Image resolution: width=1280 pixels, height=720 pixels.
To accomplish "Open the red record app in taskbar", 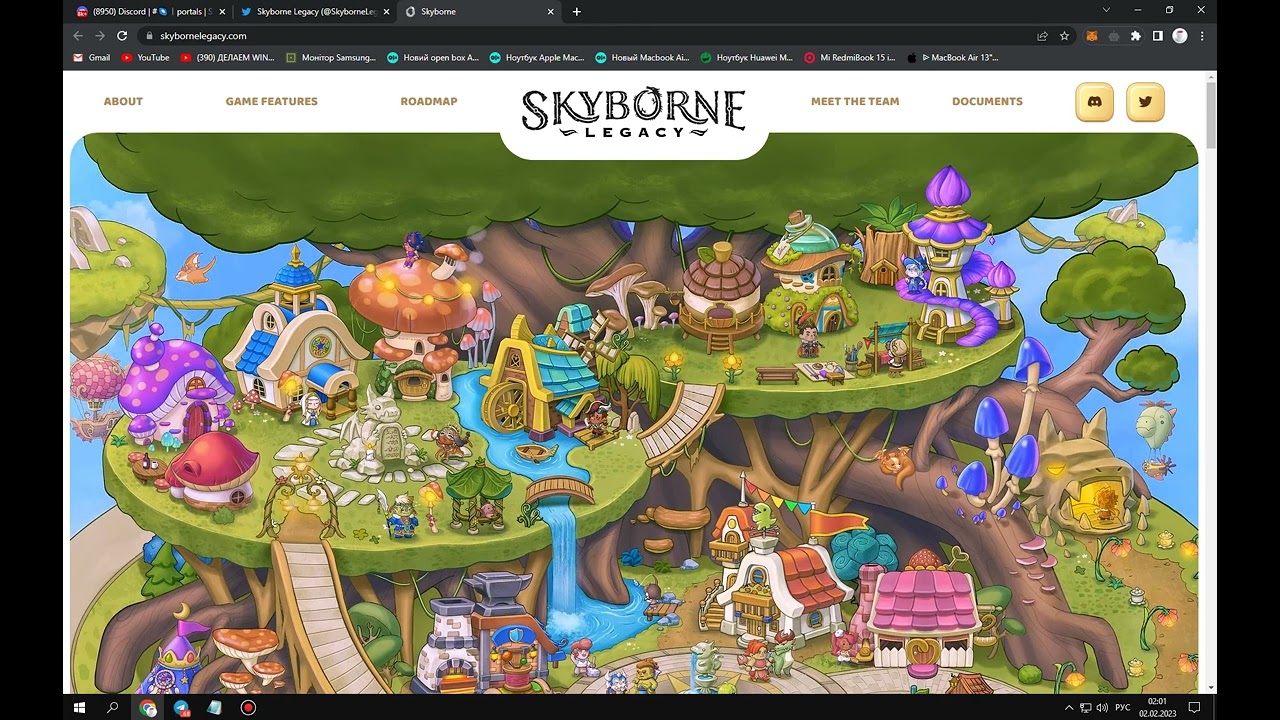I will (248, 707).
